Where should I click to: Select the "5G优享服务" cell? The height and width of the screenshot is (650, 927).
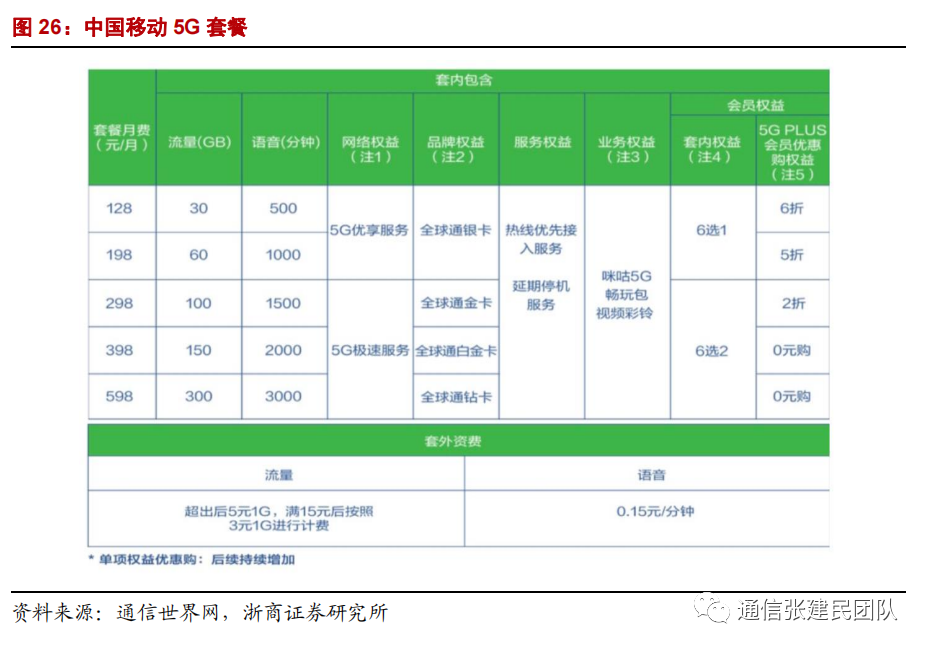[369, 230]
